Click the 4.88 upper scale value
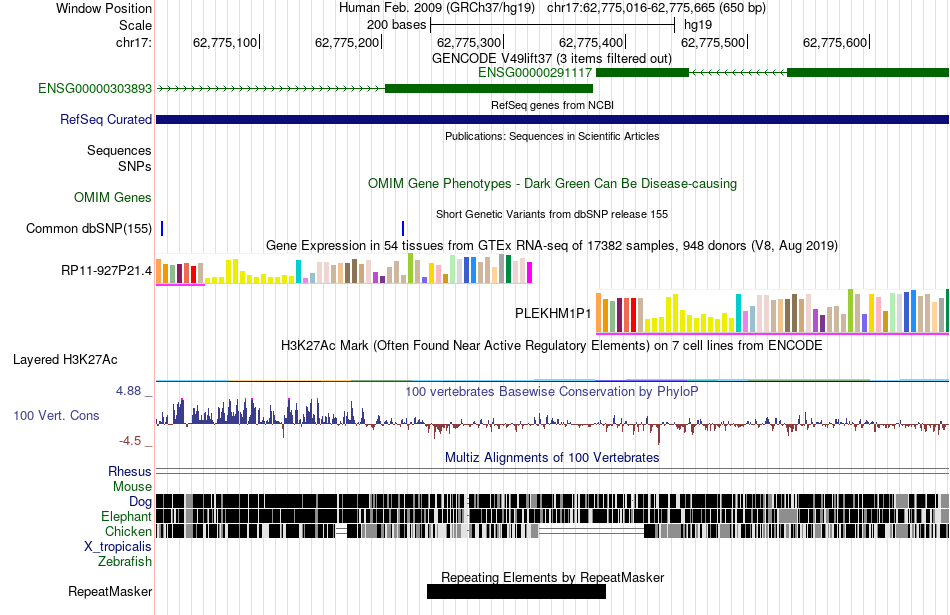 point(128,391)
